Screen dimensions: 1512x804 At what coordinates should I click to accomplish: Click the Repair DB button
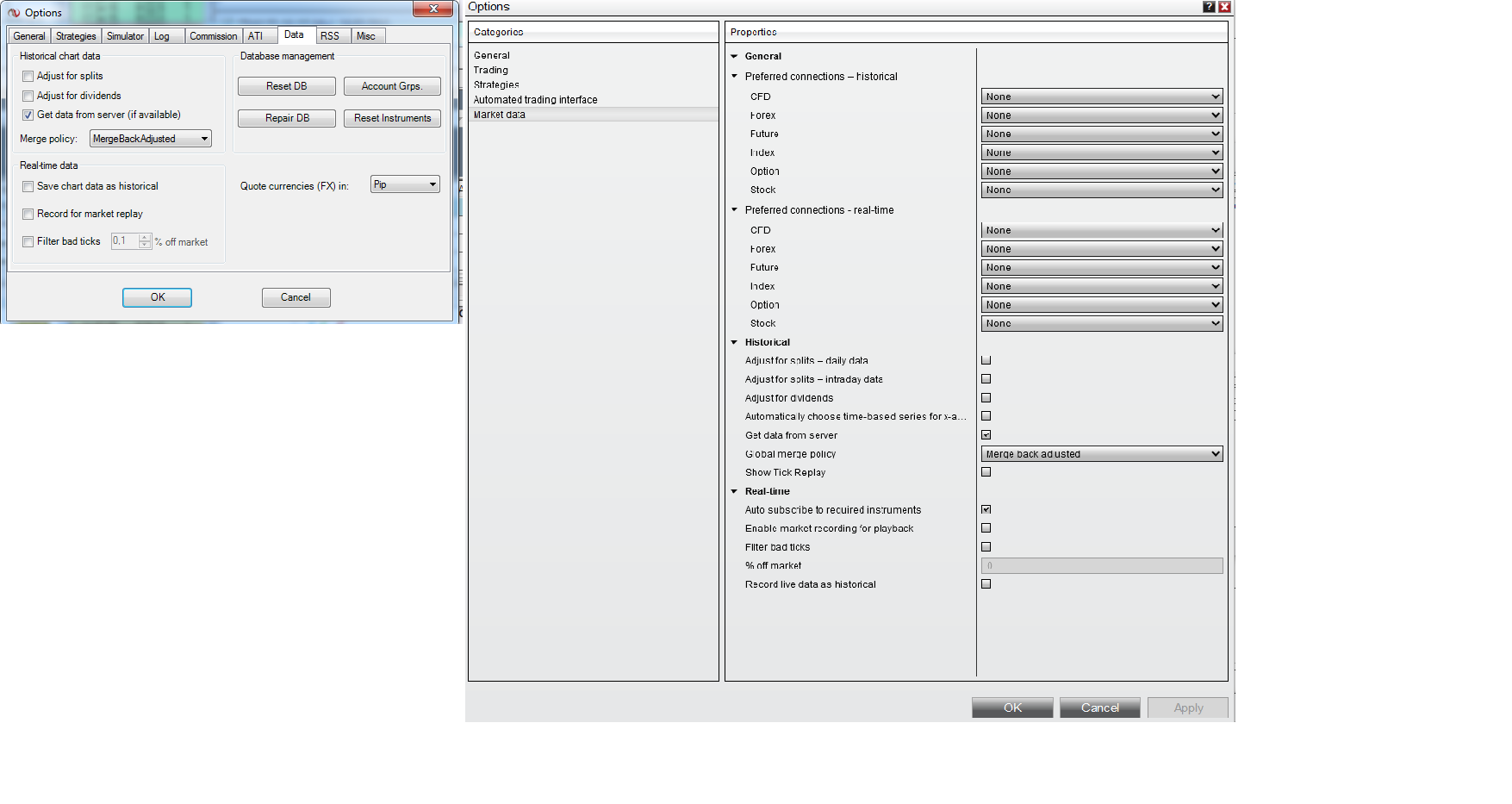287,118
